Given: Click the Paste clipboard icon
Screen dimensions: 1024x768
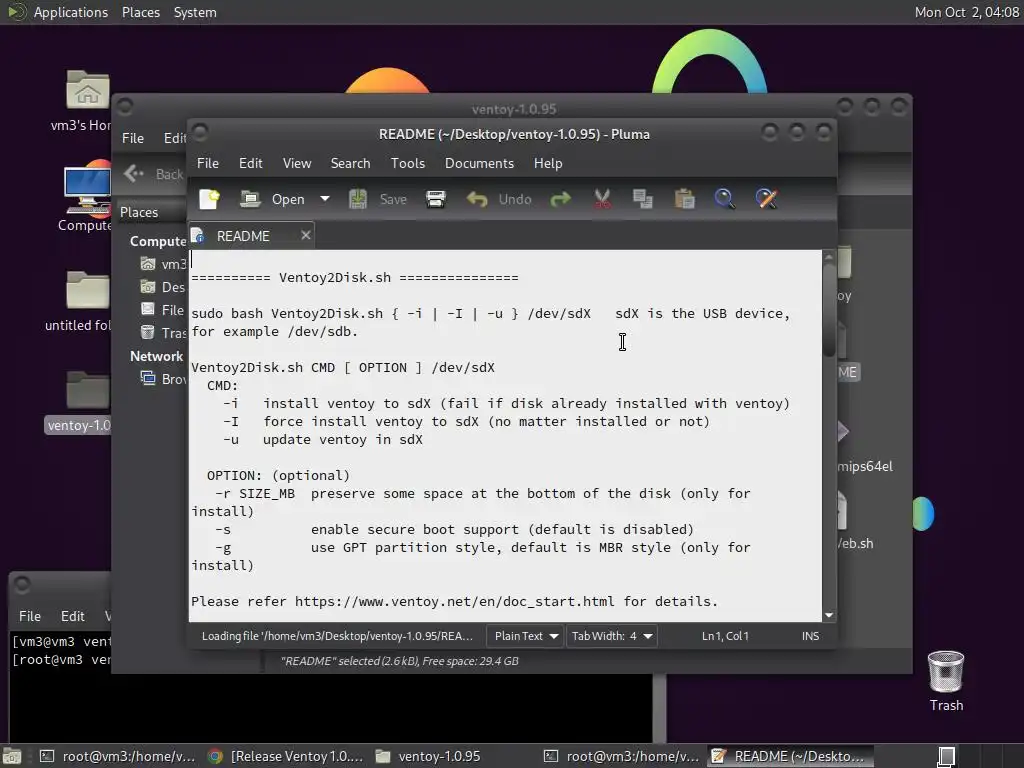Looking at the screenshot, I should tap(684, 199).
